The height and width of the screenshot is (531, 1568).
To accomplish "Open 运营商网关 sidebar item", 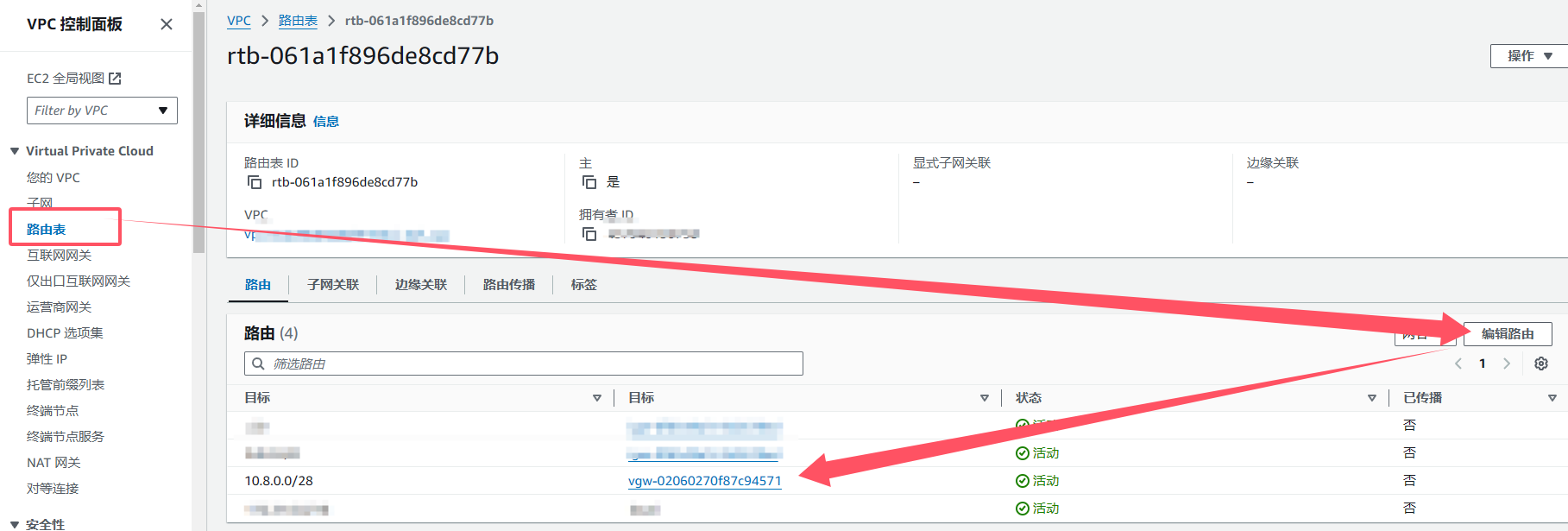I will point(60,307).
